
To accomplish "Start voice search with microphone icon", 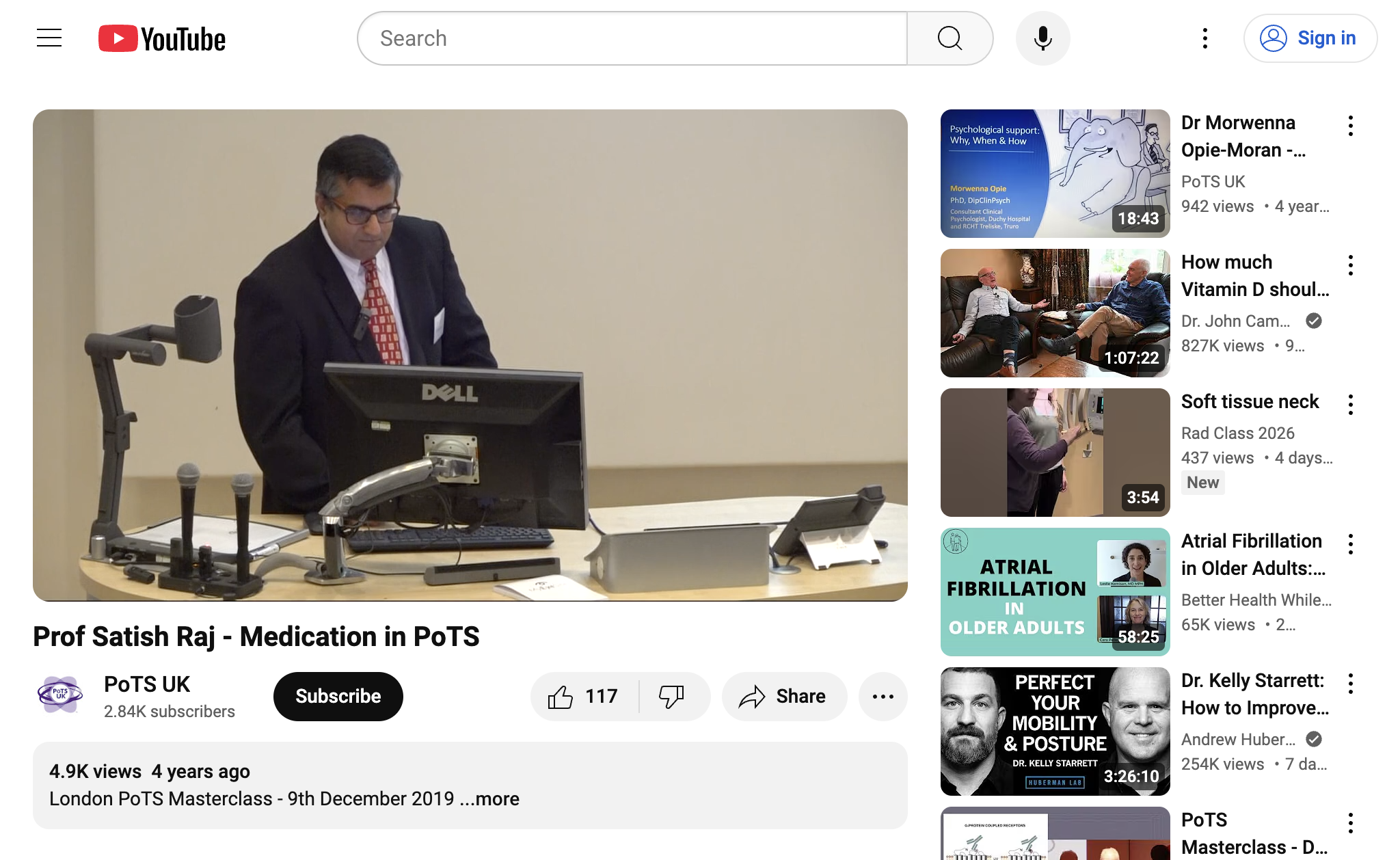I will 1042,38.
